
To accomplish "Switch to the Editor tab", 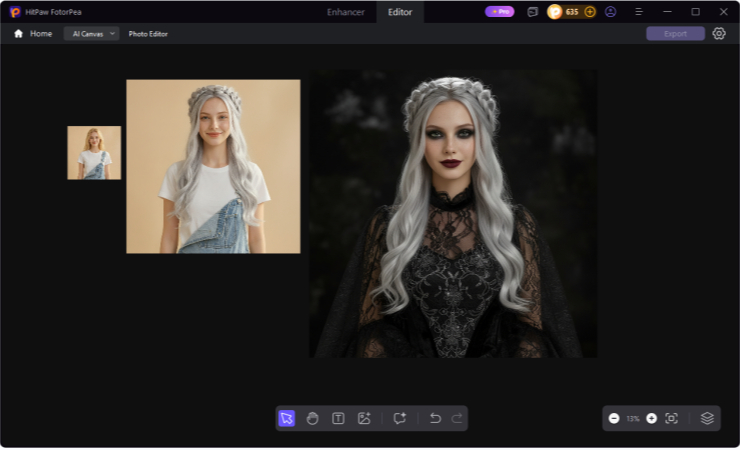I will tap(400, 12).
